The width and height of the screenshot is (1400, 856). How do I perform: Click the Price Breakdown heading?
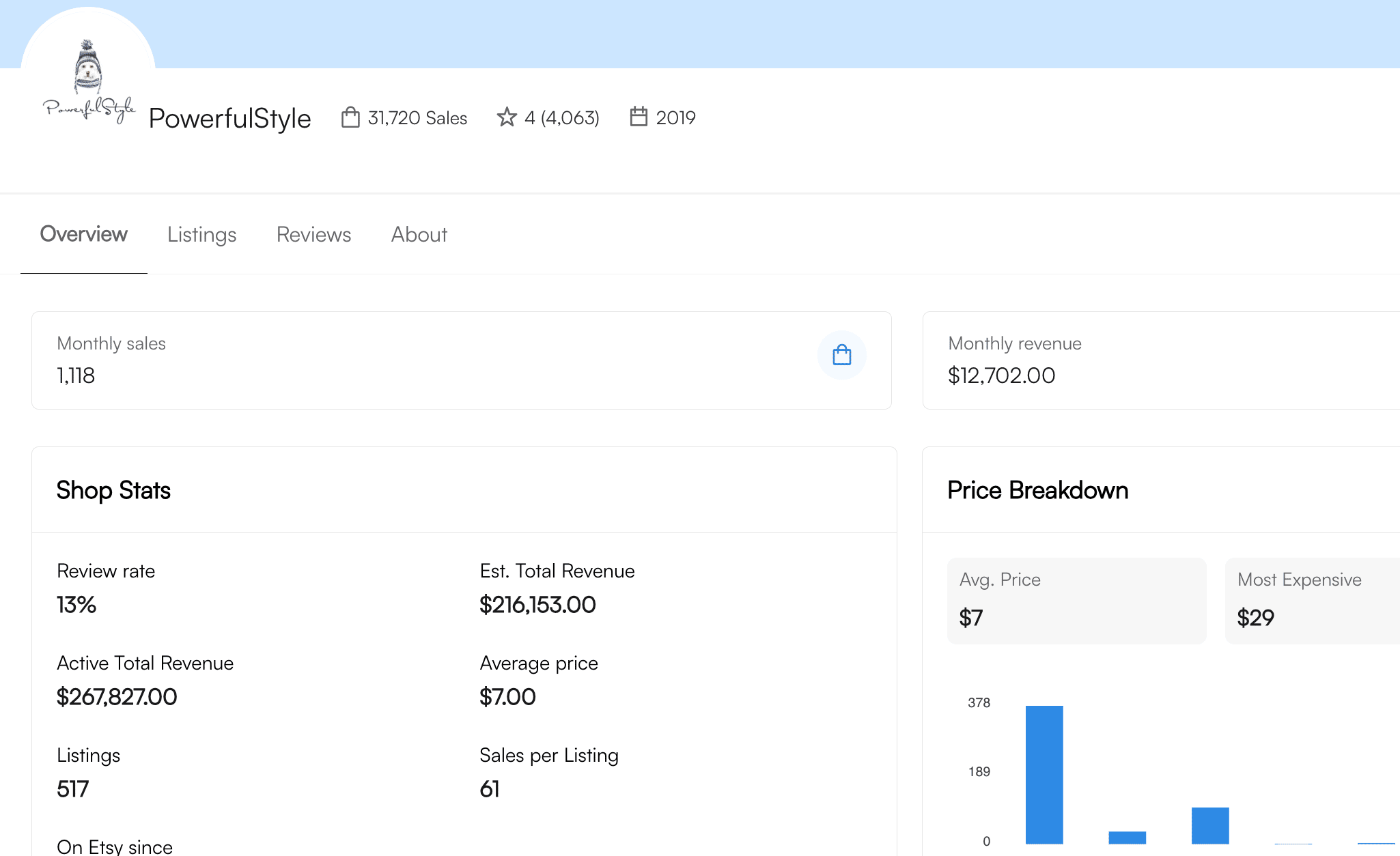[x=1037, y=490]
